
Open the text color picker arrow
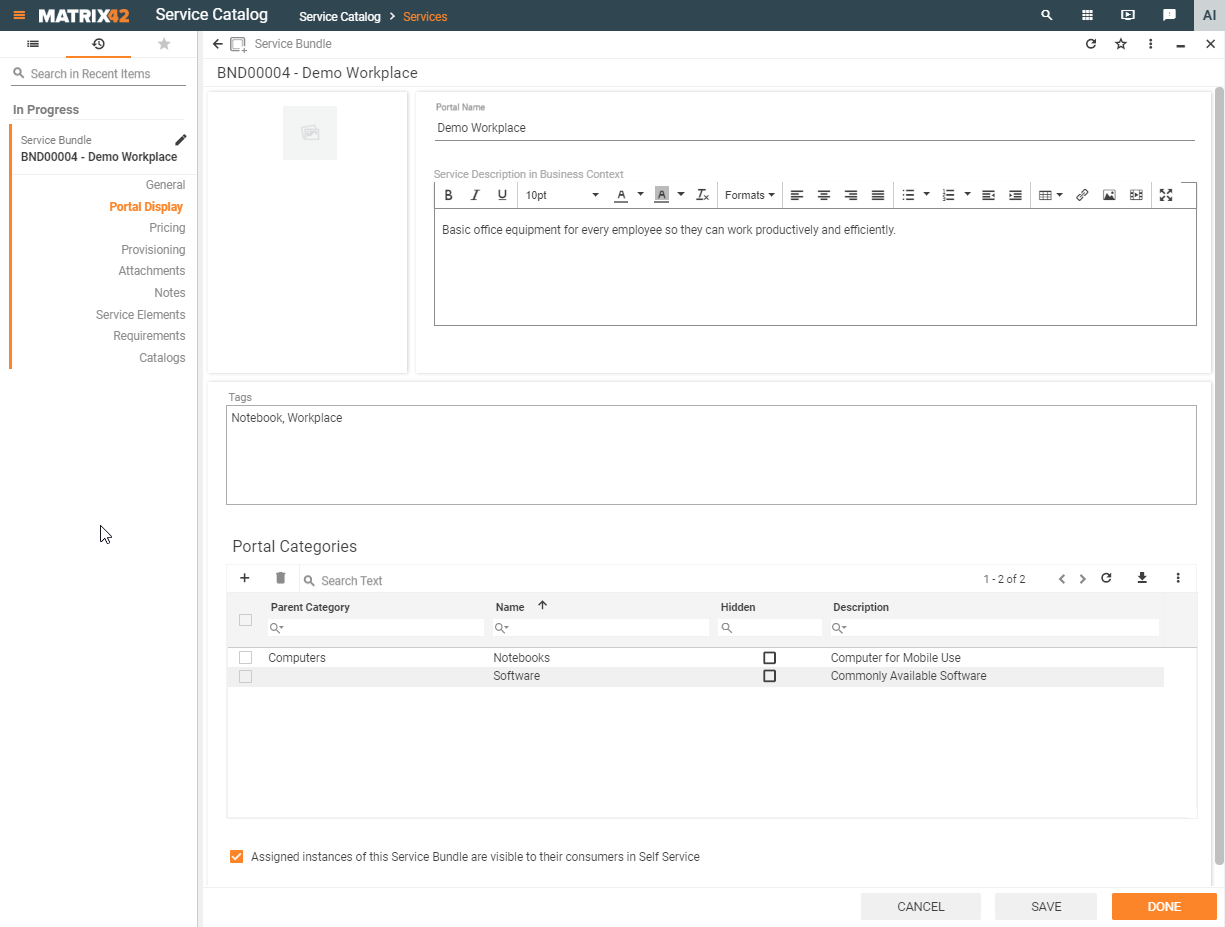tap(640, 195)
